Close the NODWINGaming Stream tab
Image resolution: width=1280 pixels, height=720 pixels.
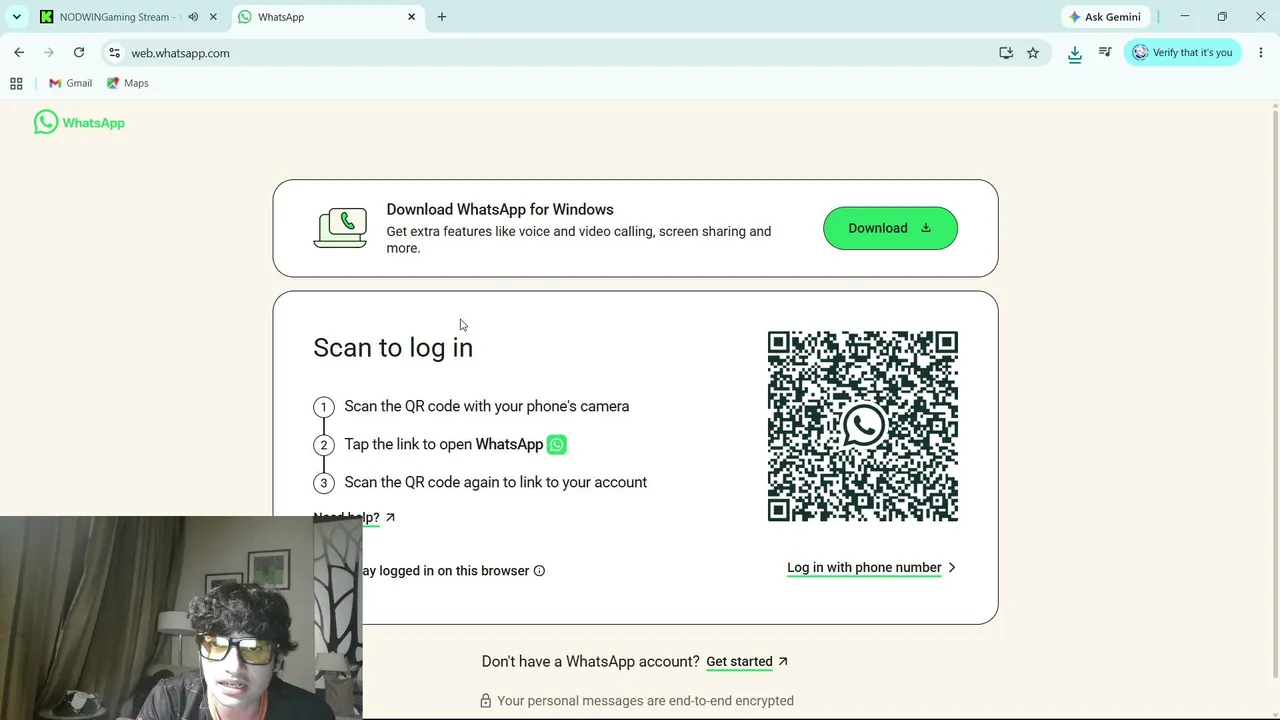tap(213, 17)
